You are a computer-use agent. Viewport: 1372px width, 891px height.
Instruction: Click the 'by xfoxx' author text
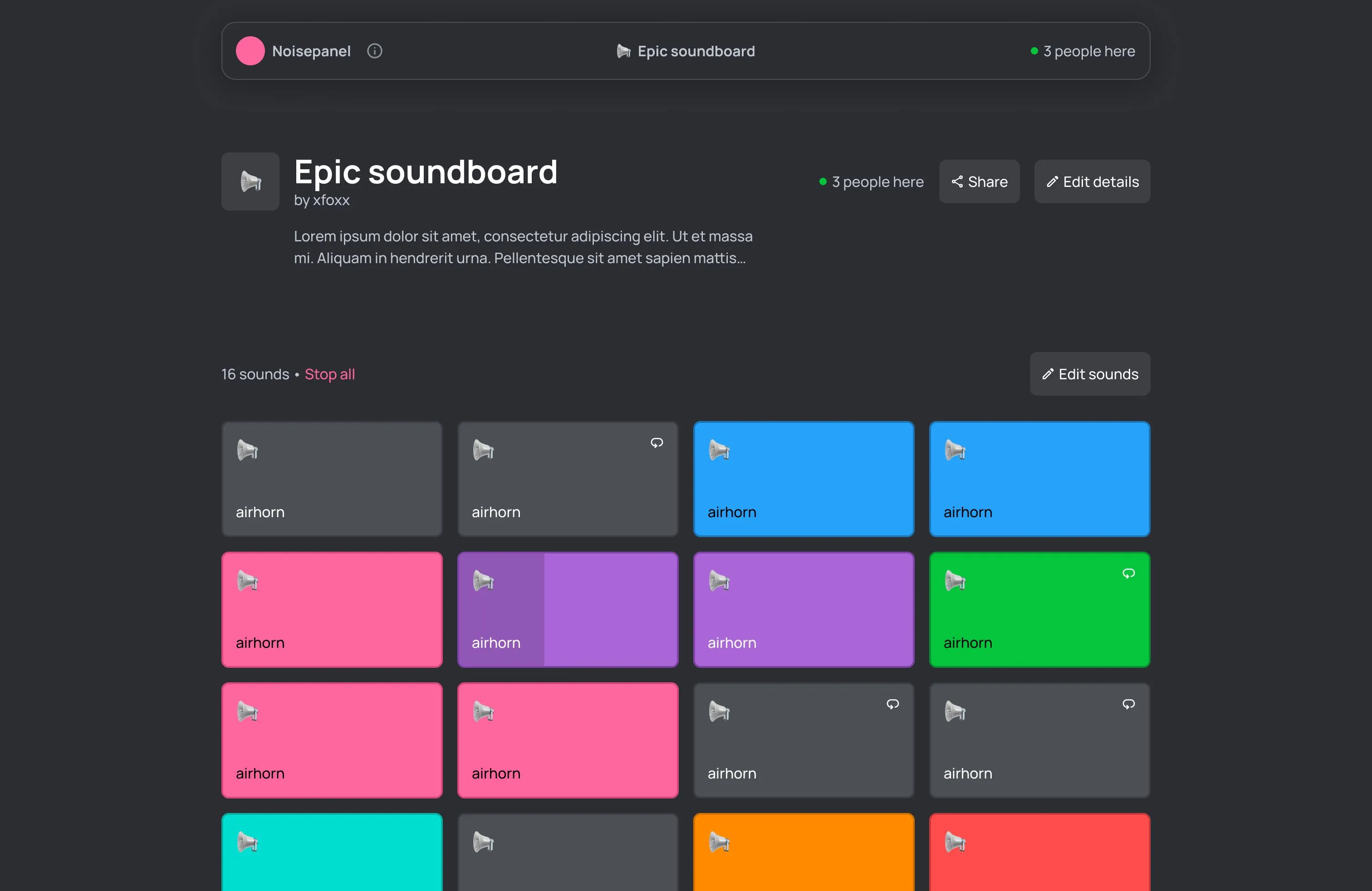[x=322, y=200]
